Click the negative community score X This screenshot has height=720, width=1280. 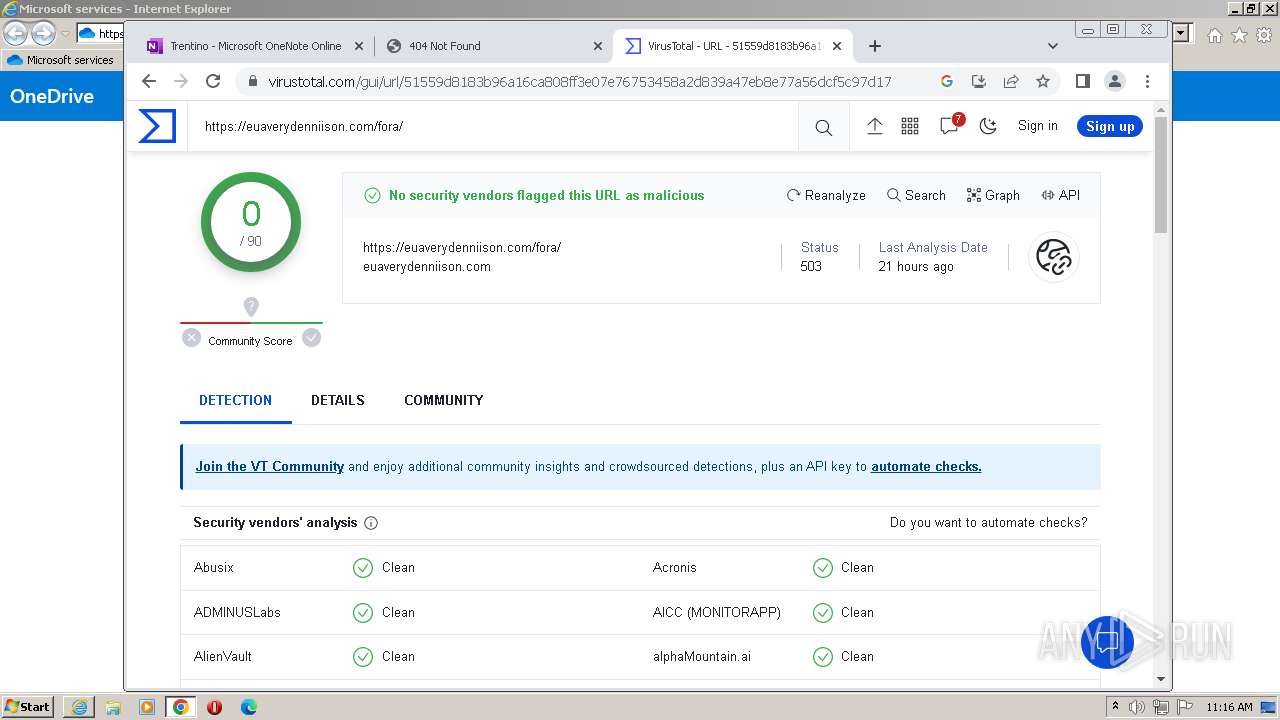[x=192, y=338]
